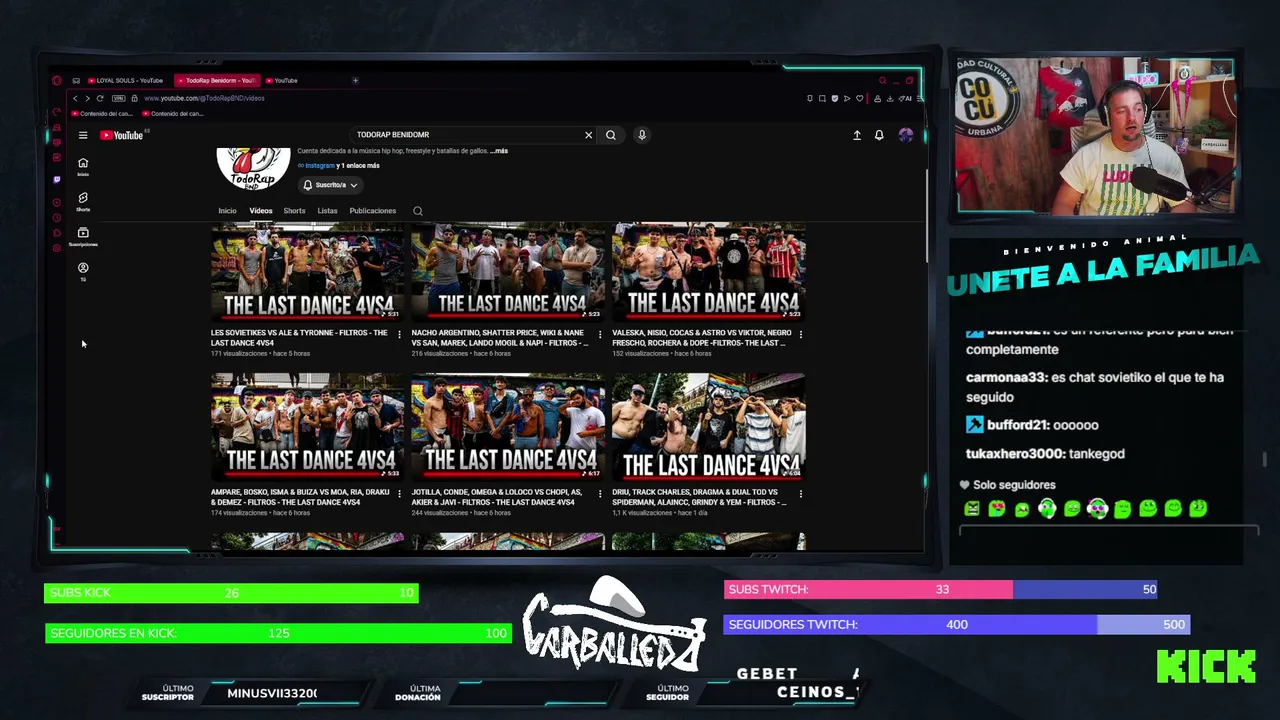Viewport: 1280px width, 720px height.
Task: Expand channel description with ...más
Action: pyautogui.click(x=499, y=151)
